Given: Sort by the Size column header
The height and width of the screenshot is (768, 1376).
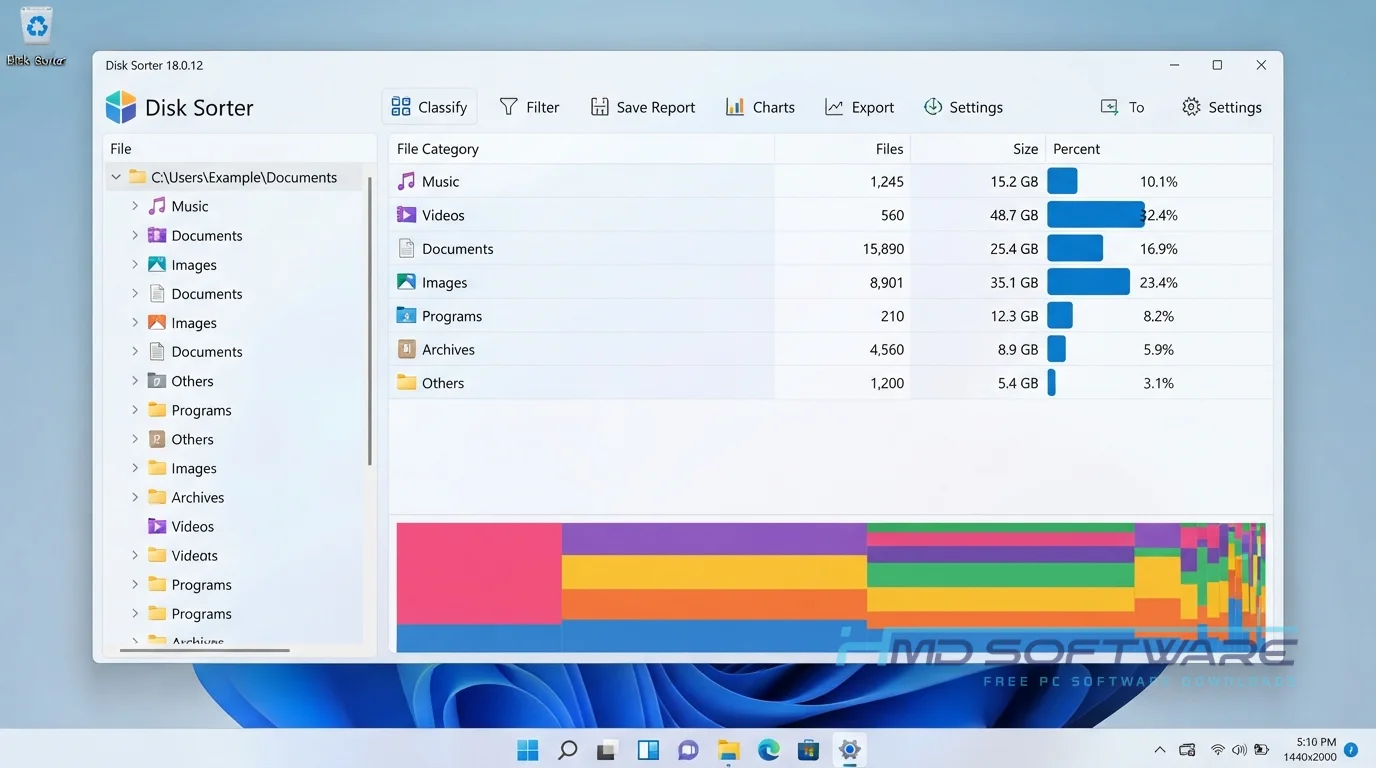Looking at the screenshot, I should [x=978, y=149].
